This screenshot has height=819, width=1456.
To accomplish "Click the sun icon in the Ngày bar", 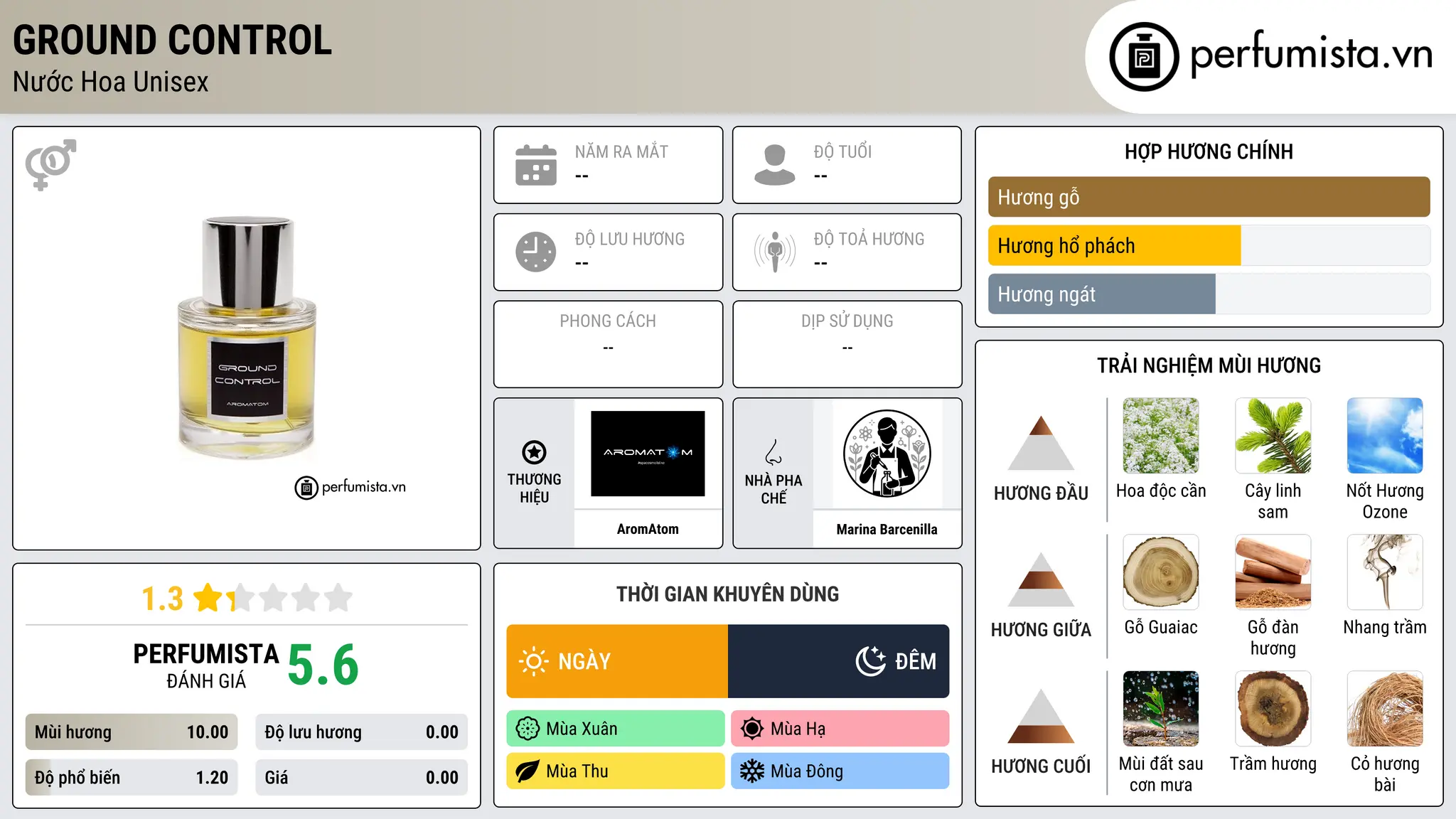I will click(533, 661).
